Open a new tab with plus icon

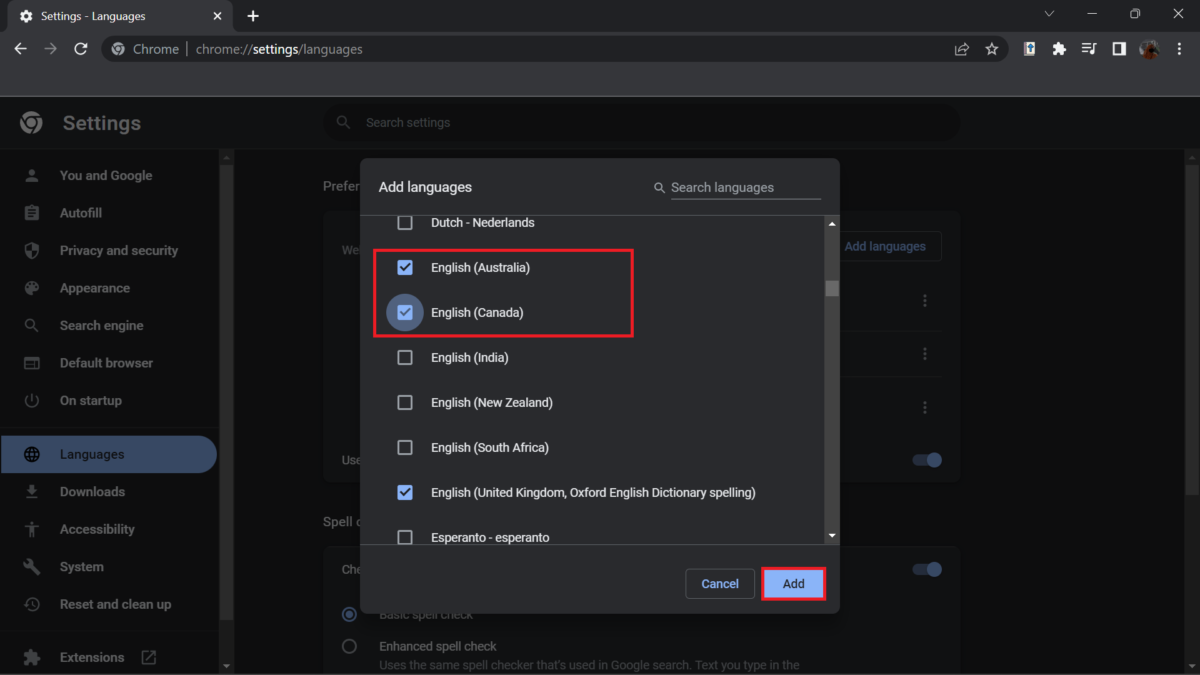point(253,16)
